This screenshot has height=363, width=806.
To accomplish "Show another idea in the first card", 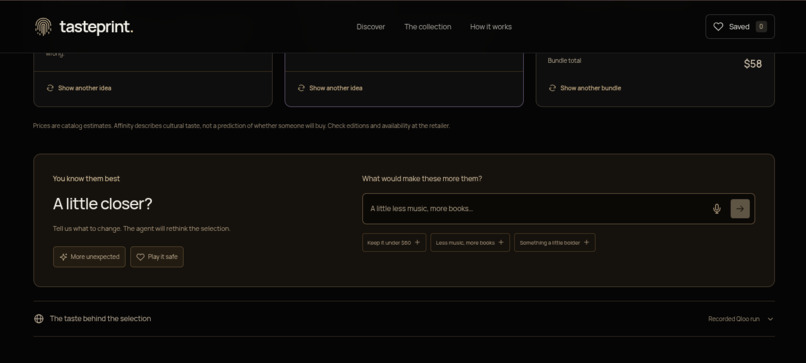I will pos(79,88).
